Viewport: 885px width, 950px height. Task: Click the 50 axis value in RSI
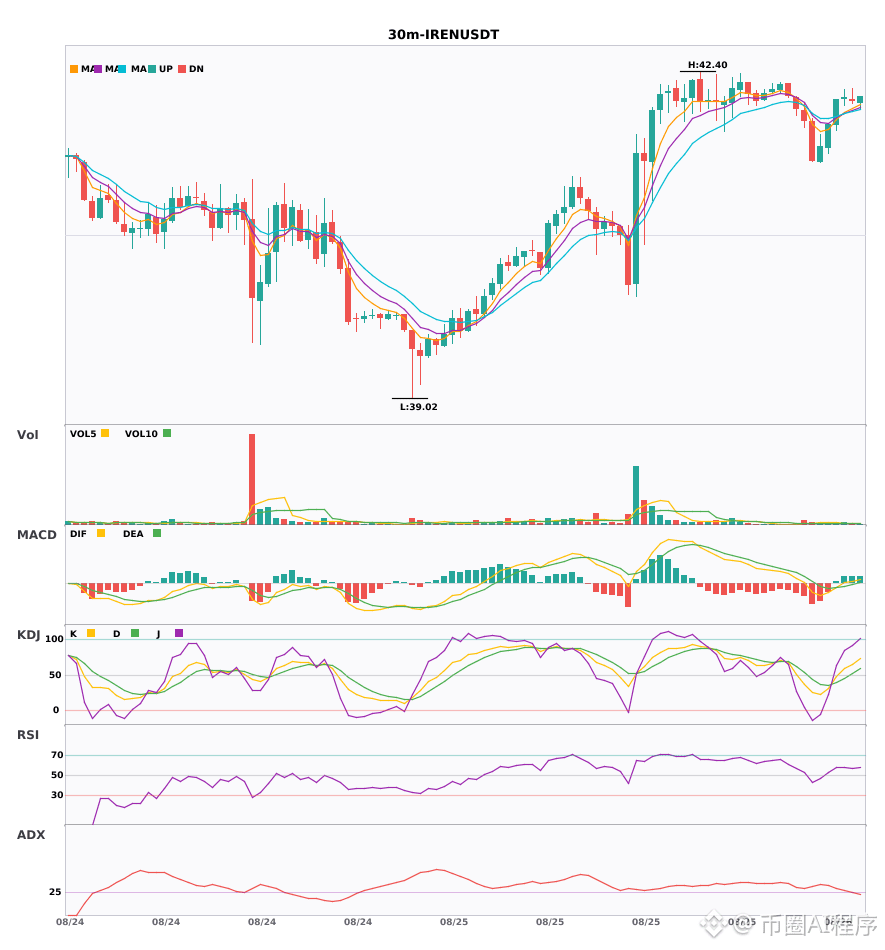tap(57, 774)
